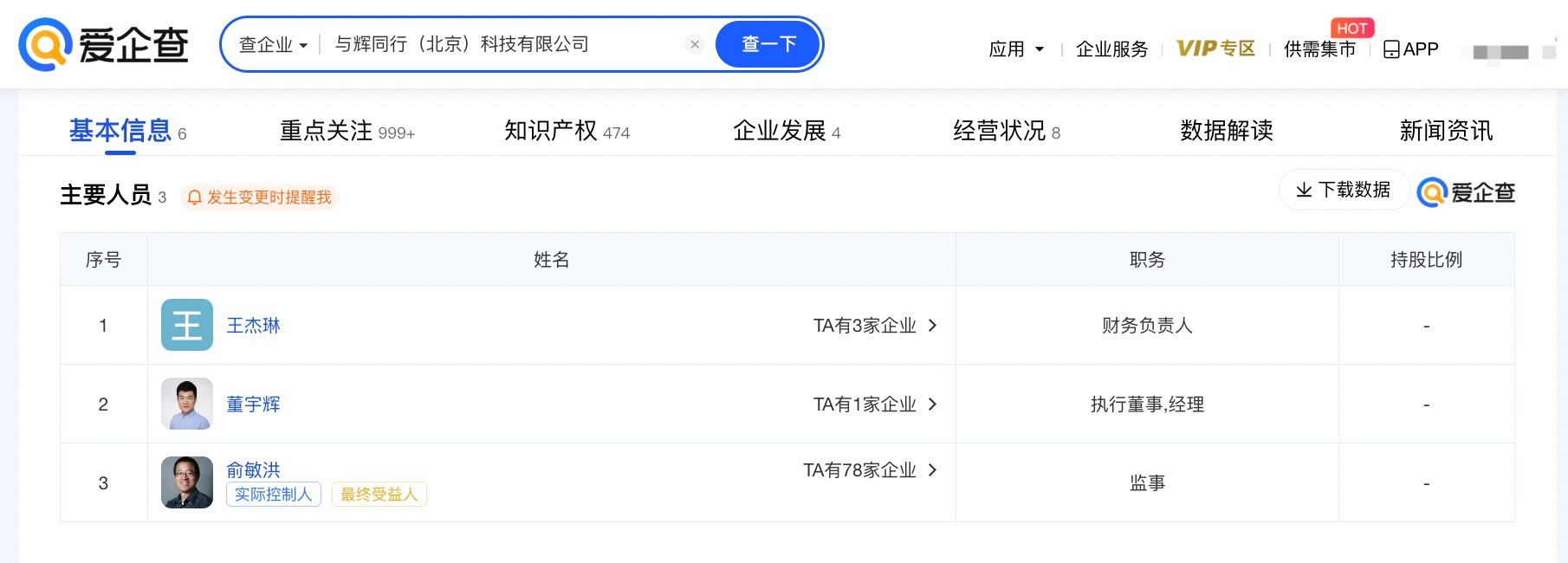Expand 王杰琳's TA有3家企业 arrow
Viewport: 1568px width, 563px height.
click(x=933, y=326)
